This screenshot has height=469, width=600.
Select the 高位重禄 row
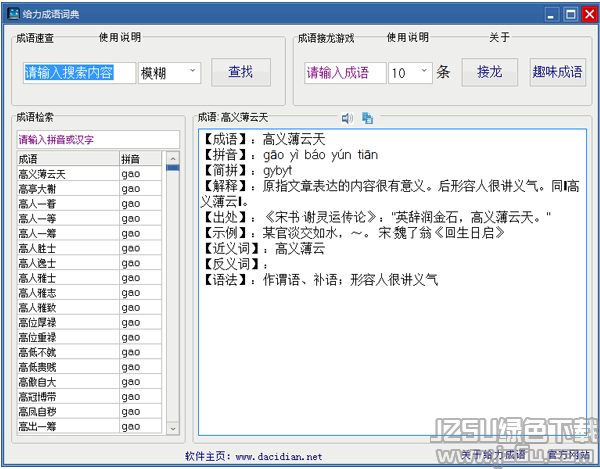tap(90, 337)
